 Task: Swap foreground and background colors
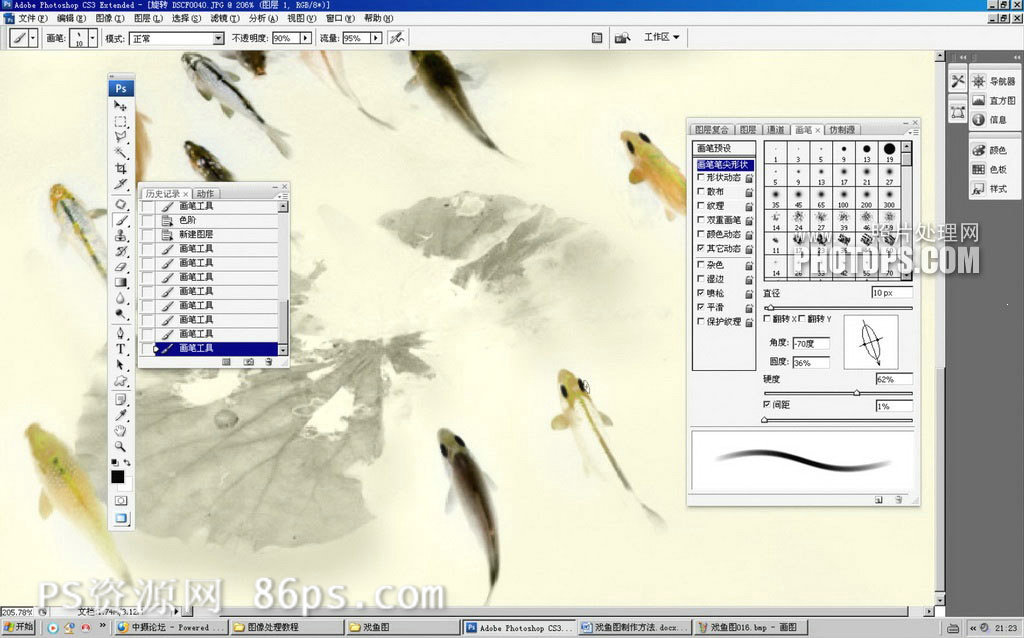[127, 462]
